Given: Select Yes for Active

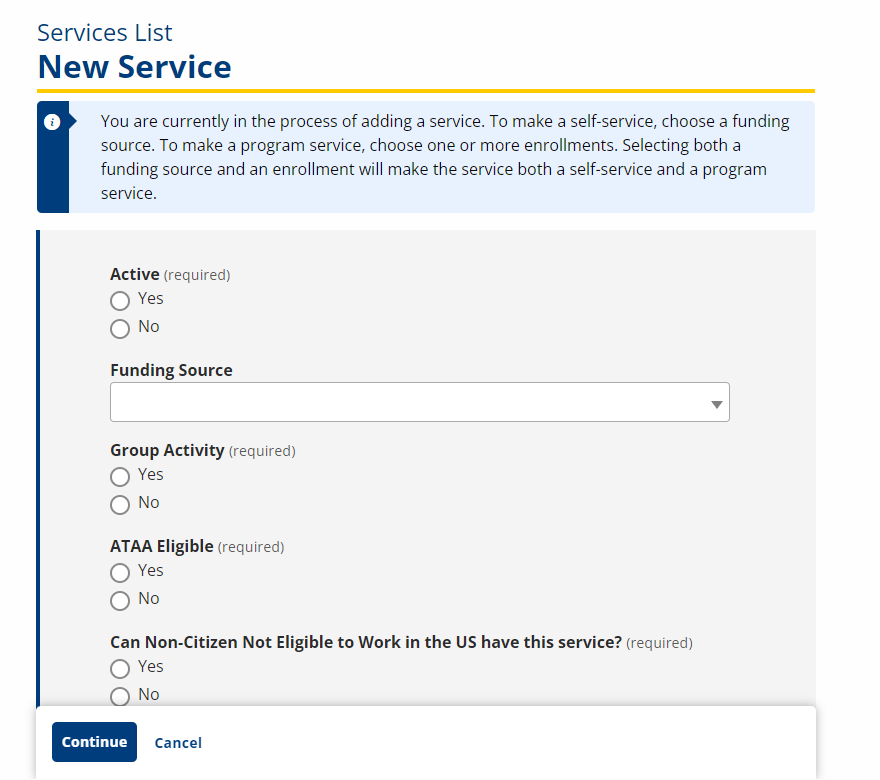Looking at the screenshot, I should pos(120,300).
